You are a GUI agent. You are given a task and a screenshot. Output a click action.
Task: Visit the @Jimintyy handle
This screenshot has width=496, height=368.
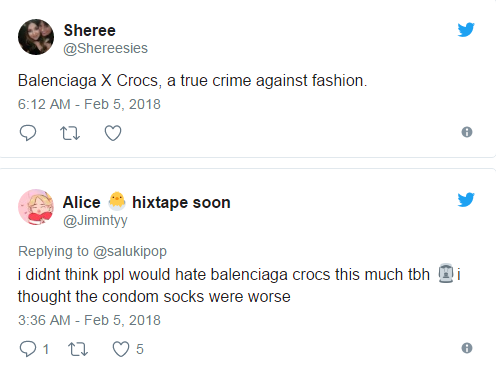point(95,221)
